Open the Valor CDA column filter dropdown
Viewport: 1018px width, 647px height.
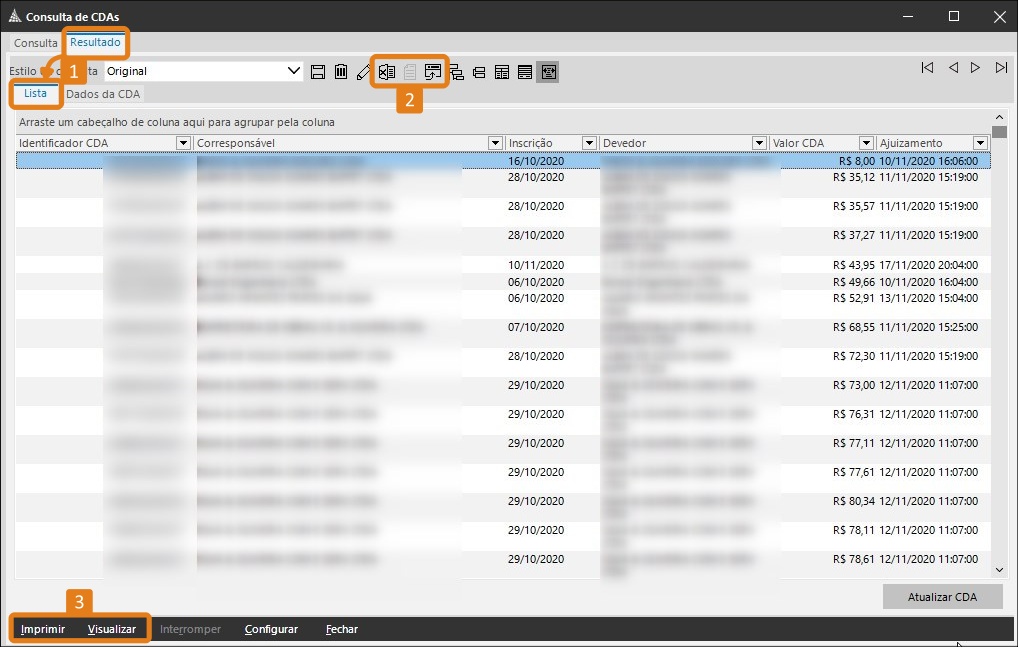(x=865, y=143)
